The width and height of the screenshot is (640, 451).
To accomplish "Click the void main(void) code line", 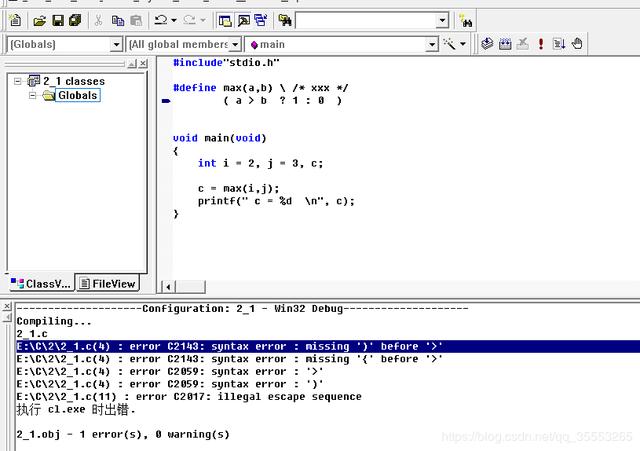I will point(220,138).
